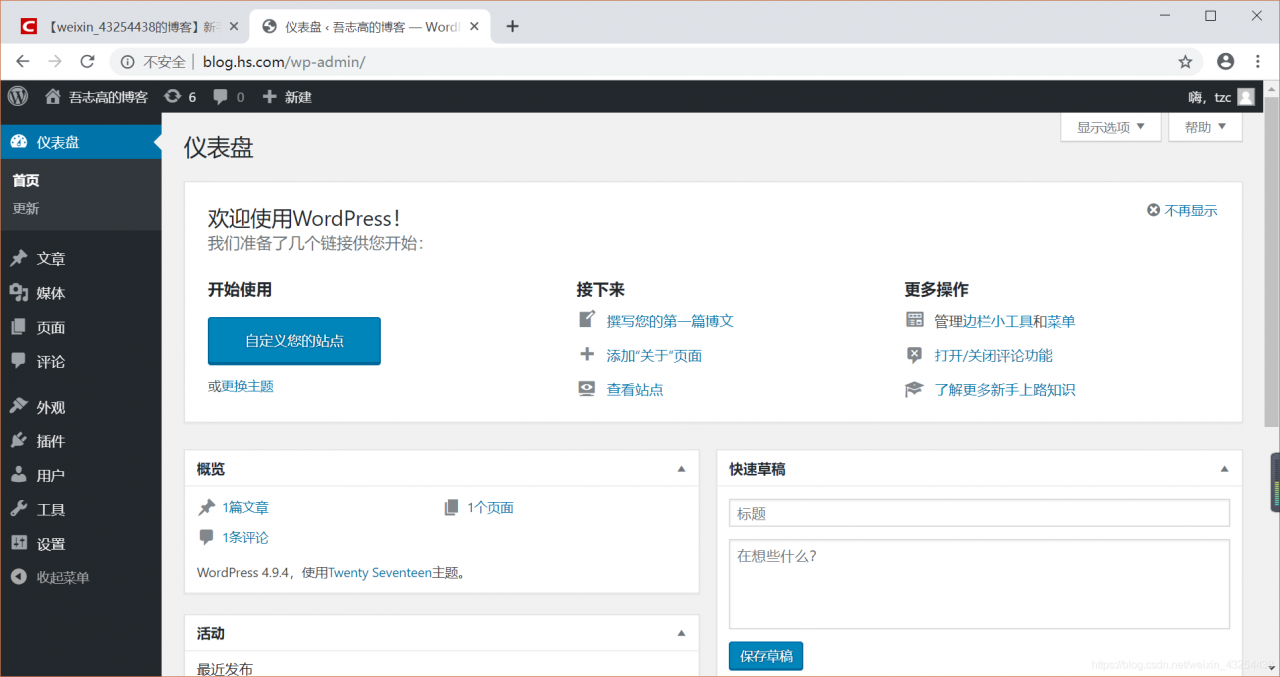Click the 在想些什么 draft content box

tap(979, 584)
